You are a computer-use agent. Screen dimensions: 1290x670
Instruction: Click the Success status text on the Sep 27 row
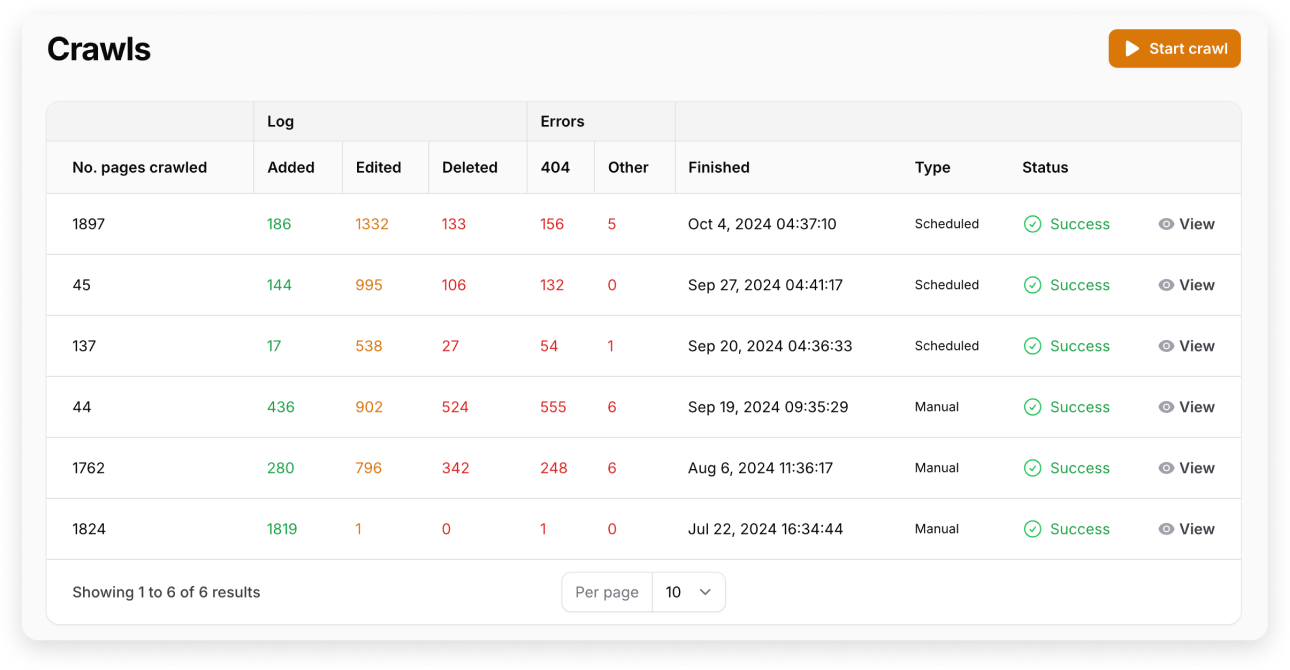coord(1081,285)
